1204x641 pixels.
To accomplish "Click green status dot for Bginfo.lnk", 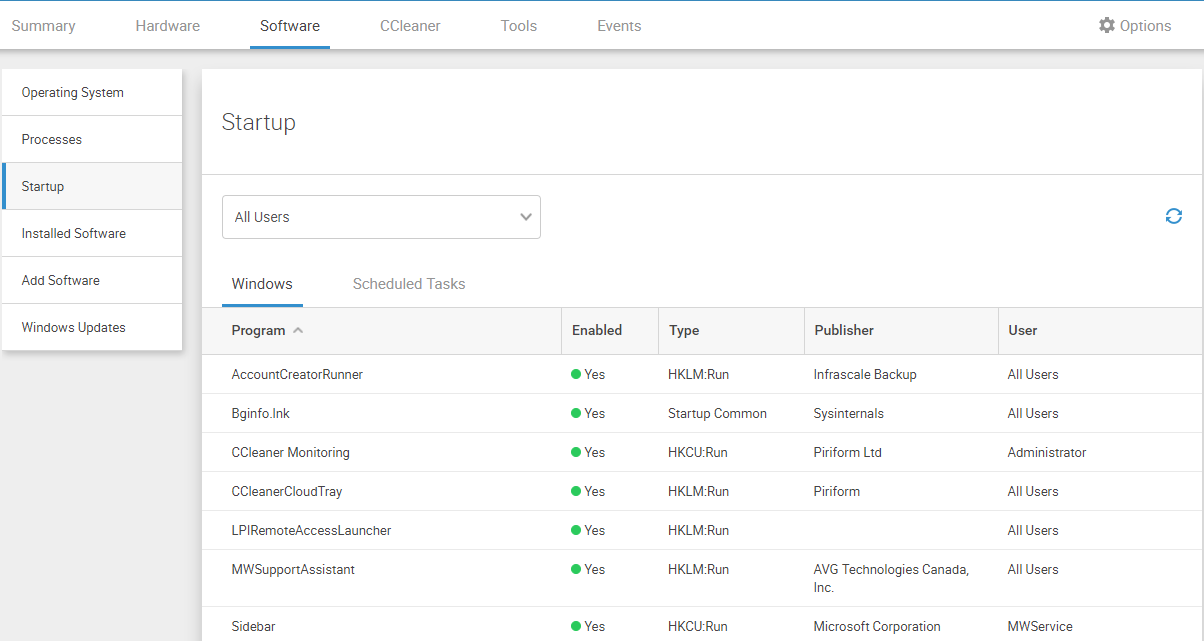I will coord(576,414).
